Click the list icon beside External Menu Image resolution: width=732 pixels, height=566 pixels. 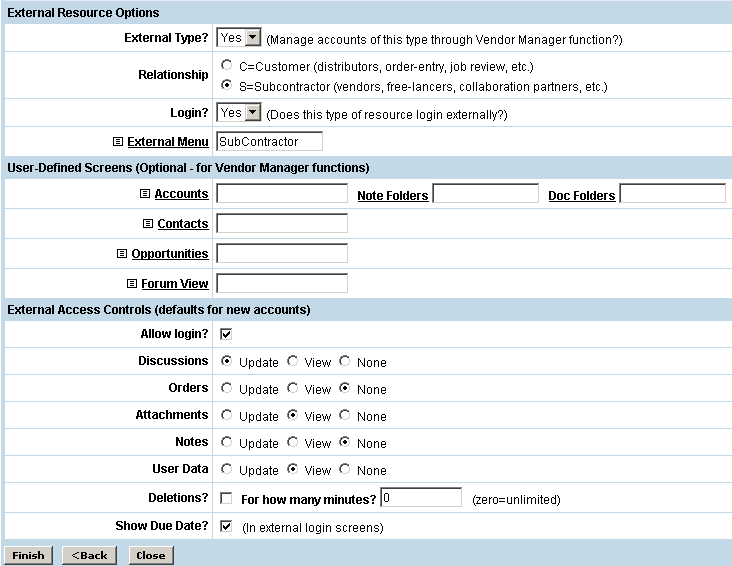point(118,142)
